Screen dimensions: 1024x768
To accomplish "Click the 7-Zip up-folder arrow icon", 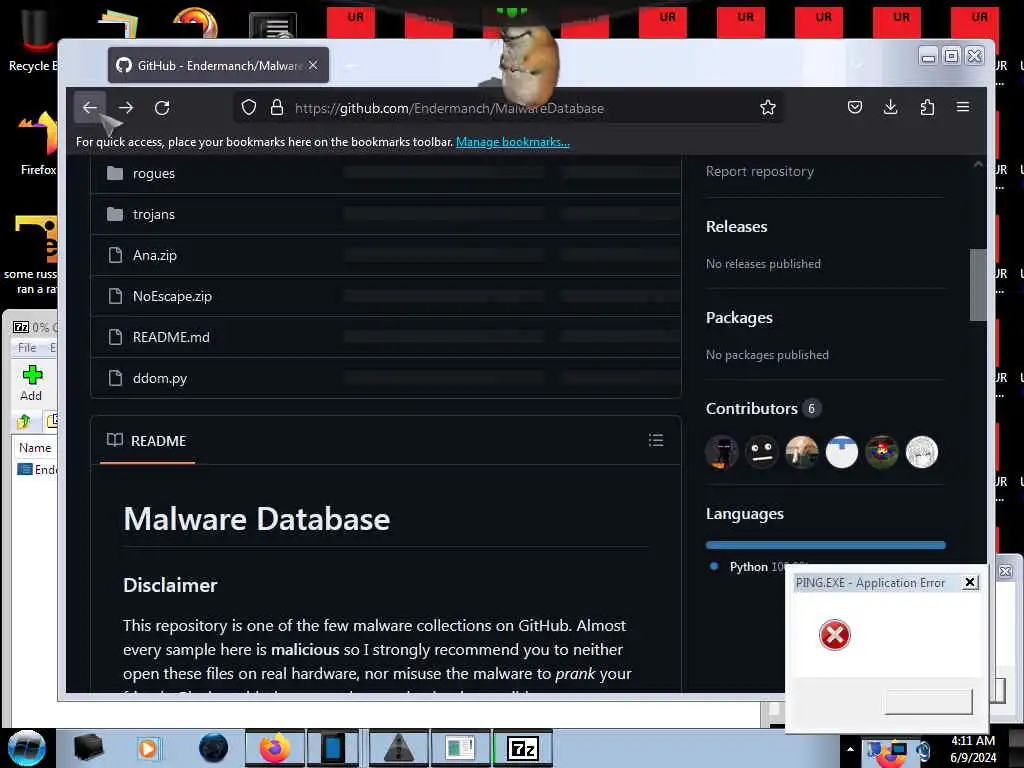I will click(x=24, y=421).
